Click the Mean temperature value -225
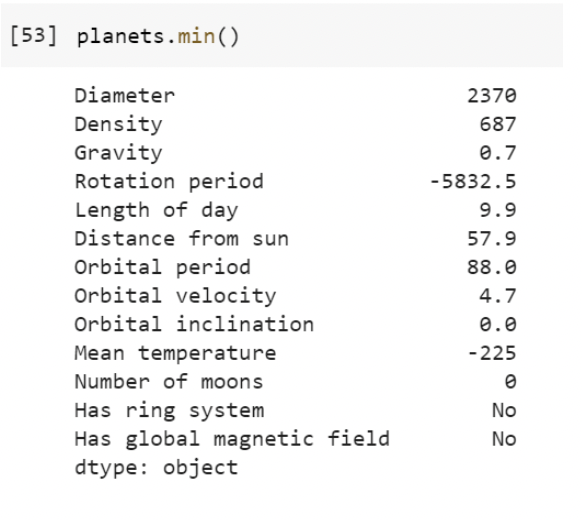Screen dimensions: 582x520 (x=492, y=353)
